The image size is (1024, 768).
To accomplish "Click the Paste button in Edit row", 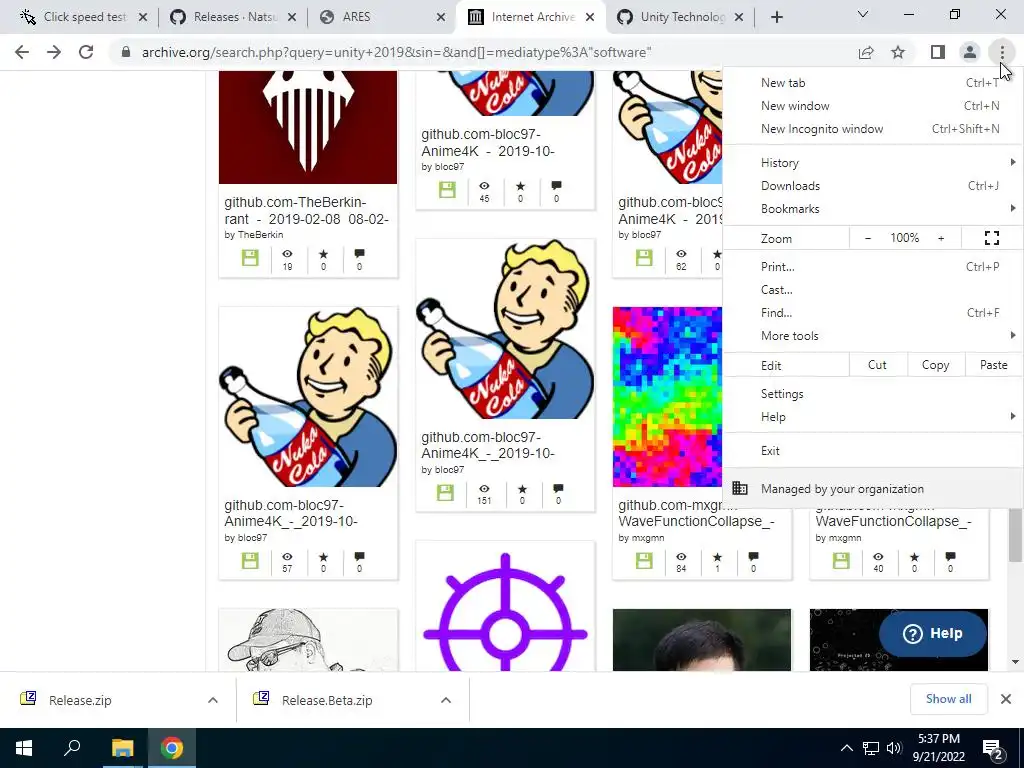I will pyautogui.click(x=993, y=365).
